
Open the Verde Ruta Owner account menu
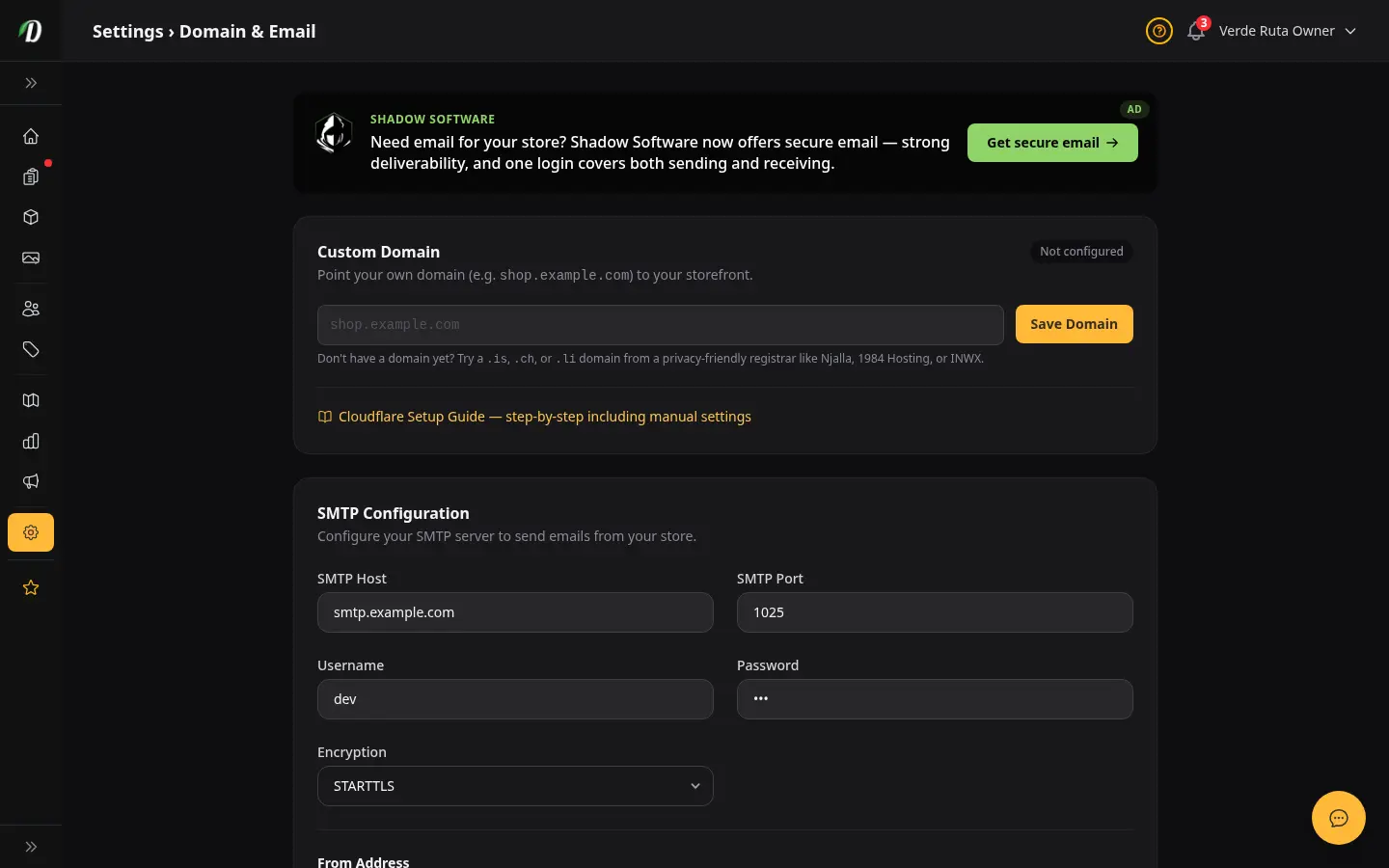point(1288,31)
